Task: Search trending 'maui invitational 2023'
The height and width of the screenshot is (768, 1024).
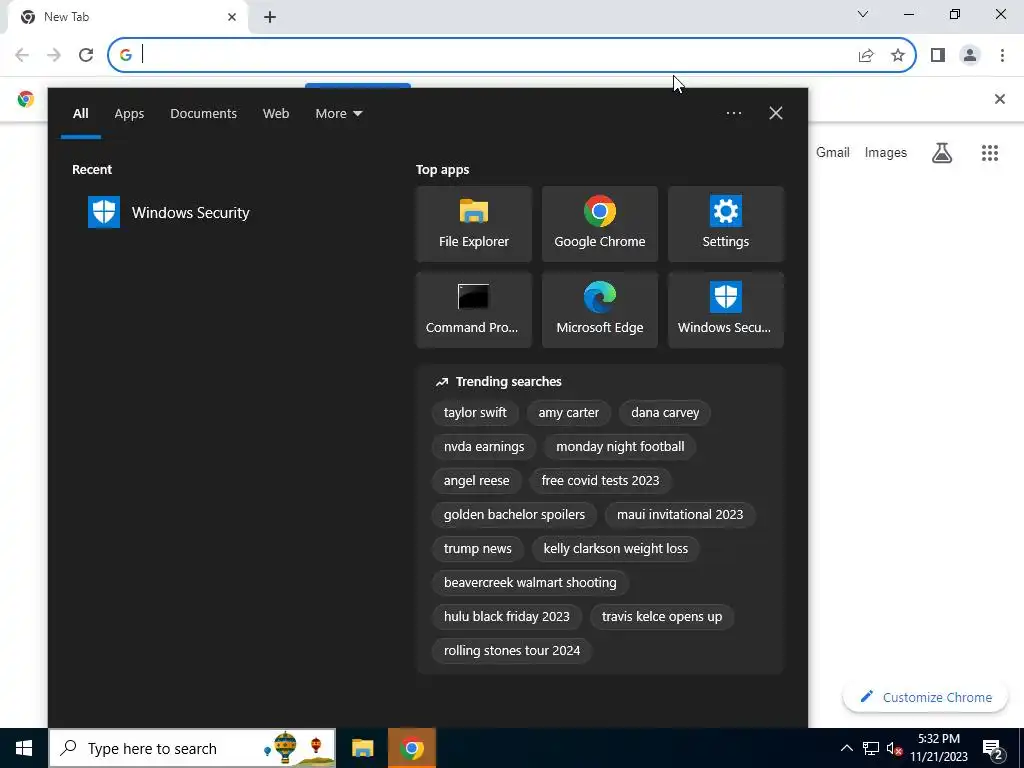Action: [x=680, y=515]
